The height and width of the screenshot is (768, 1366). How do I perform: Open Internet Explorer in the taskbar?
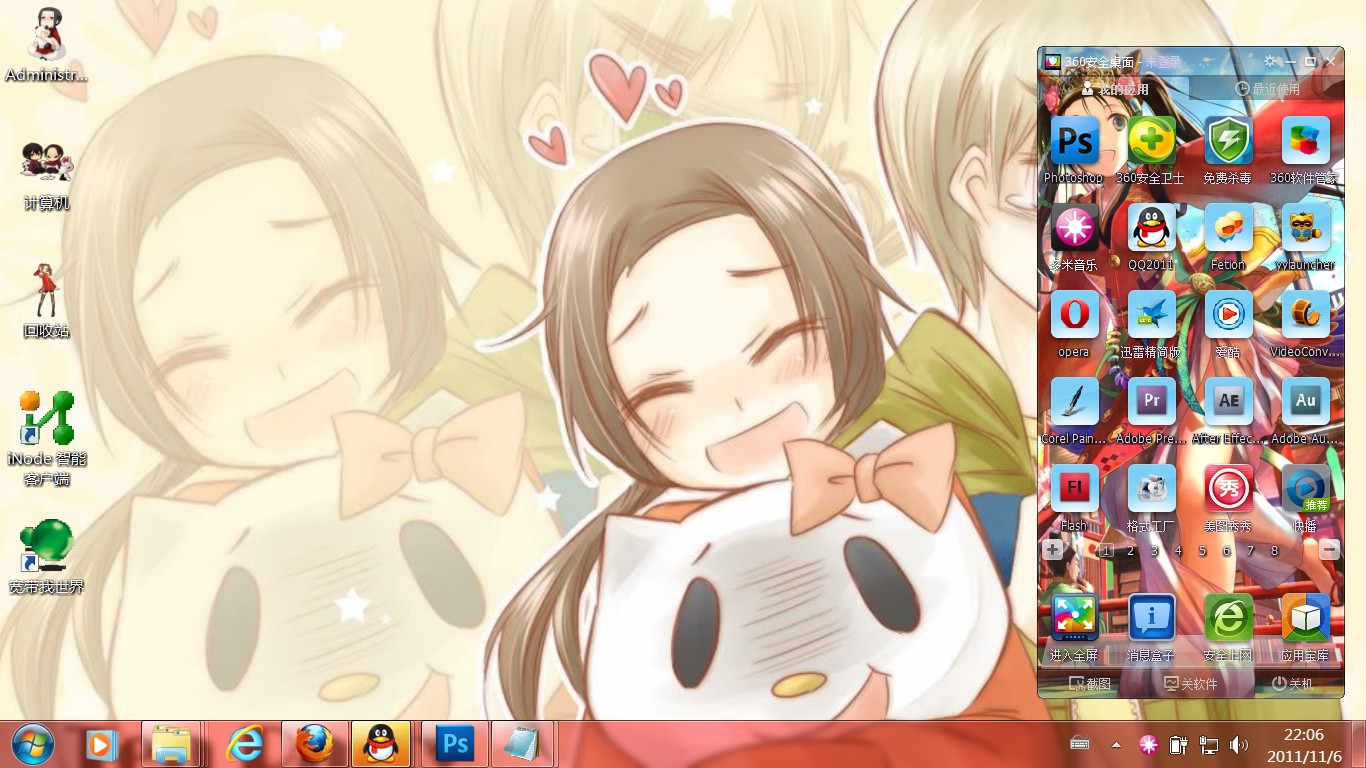point(244,744)
